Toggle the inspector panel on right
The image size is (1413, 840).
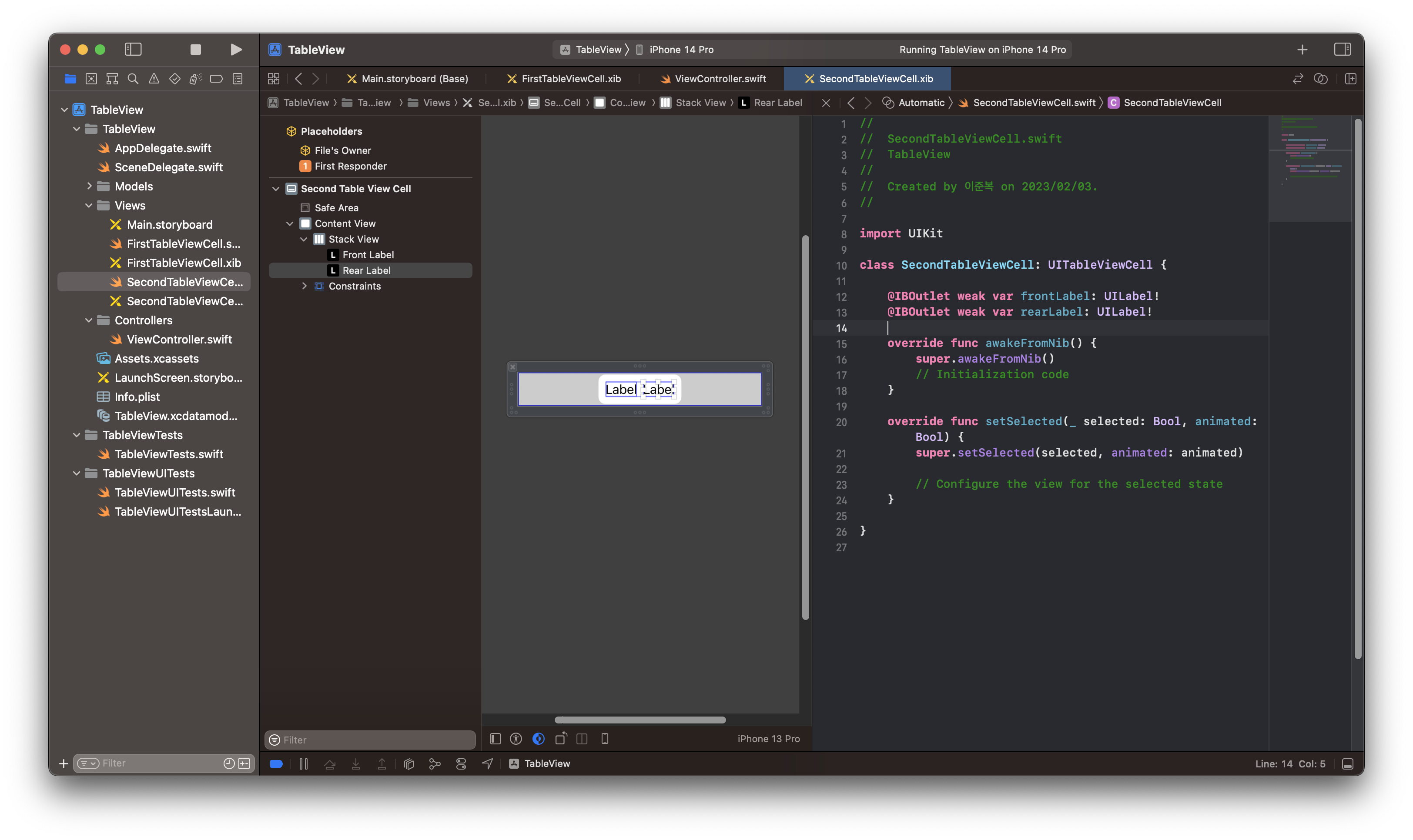coord(1342,50)
